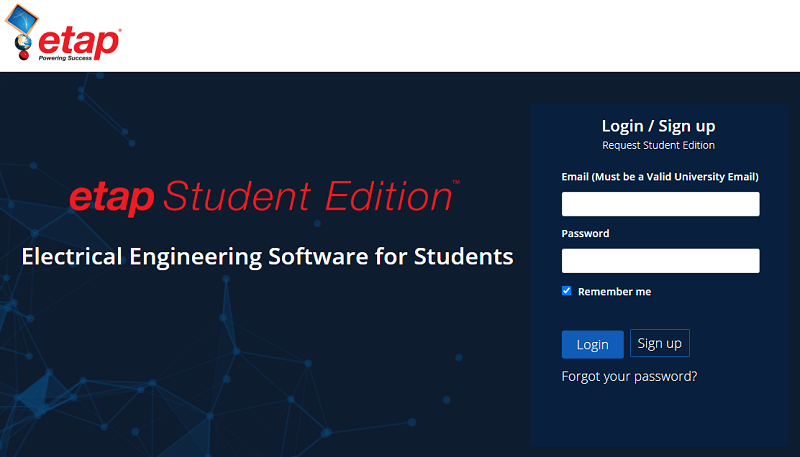800x457 pixels.
Task: Click the 'Remember me' label text
Action: 614,291
